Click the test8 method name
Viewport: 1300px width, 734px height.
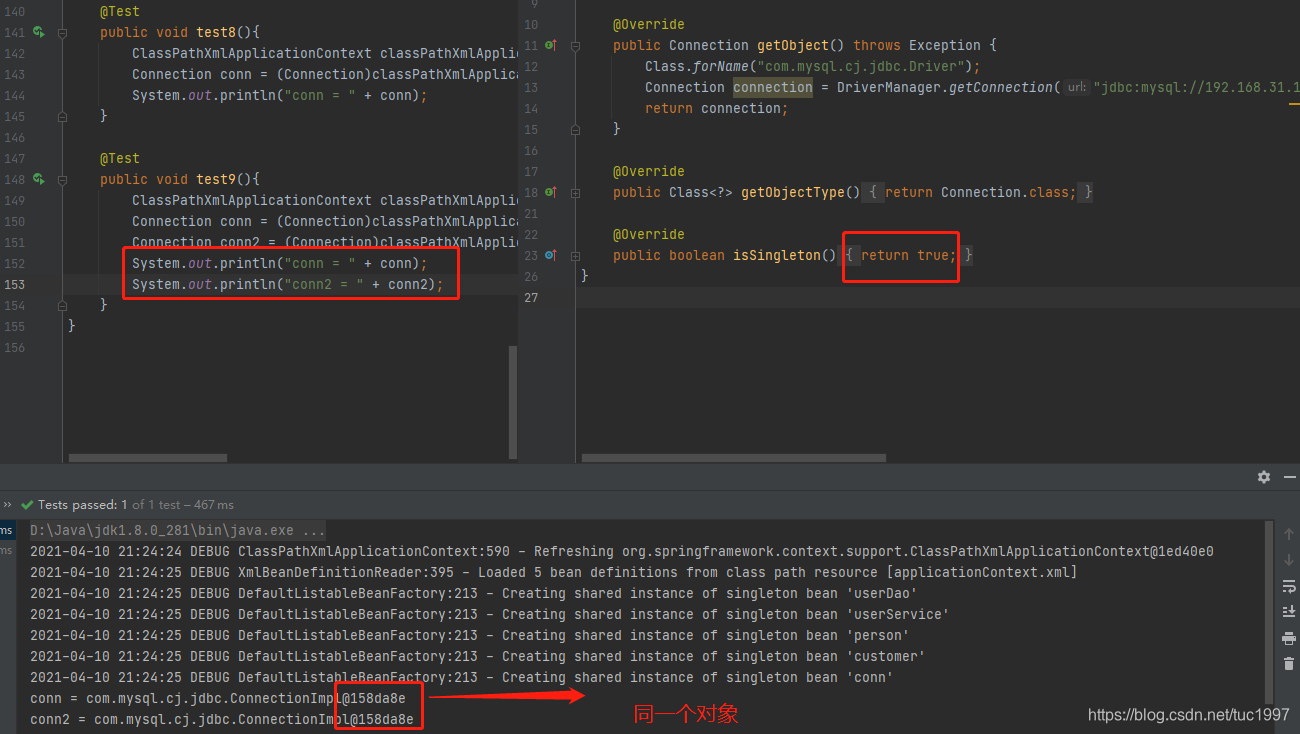coord(216,32)
